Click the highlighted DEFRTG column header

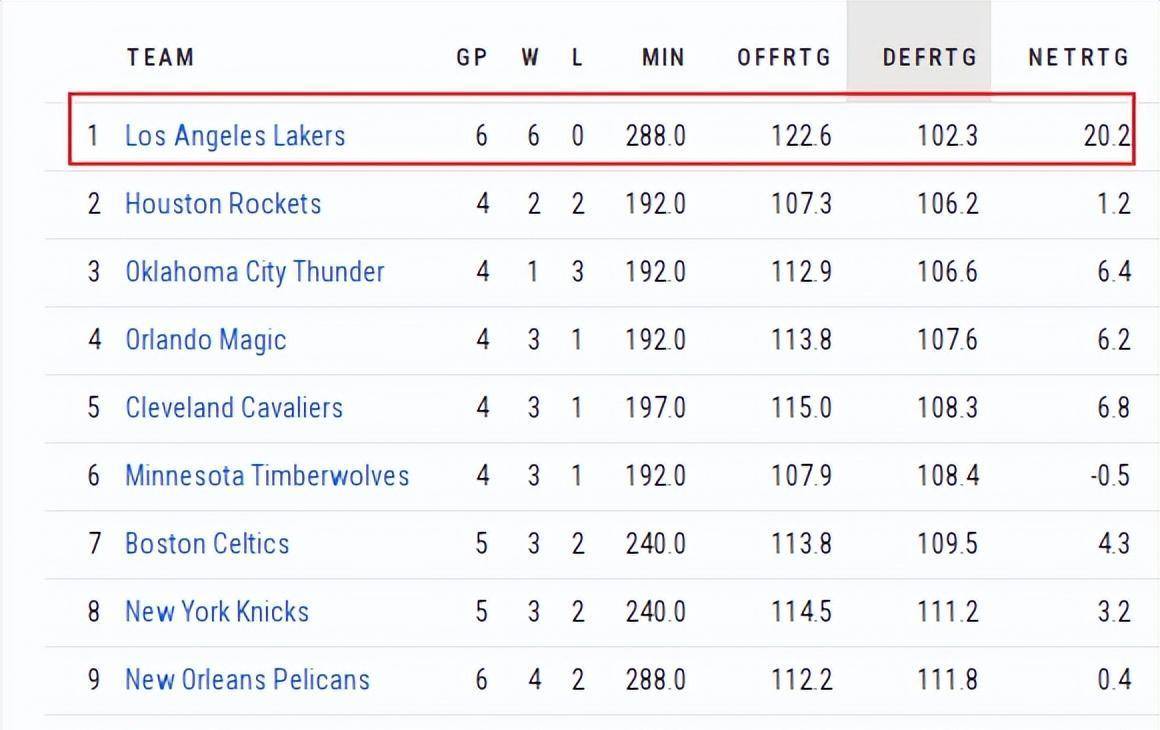click(x=929, y=57)
